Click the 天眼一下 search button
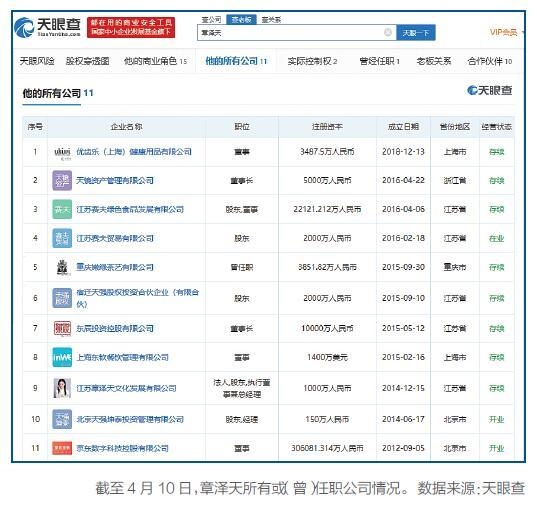Screen dimensions: 537x514 pos(416,33)
